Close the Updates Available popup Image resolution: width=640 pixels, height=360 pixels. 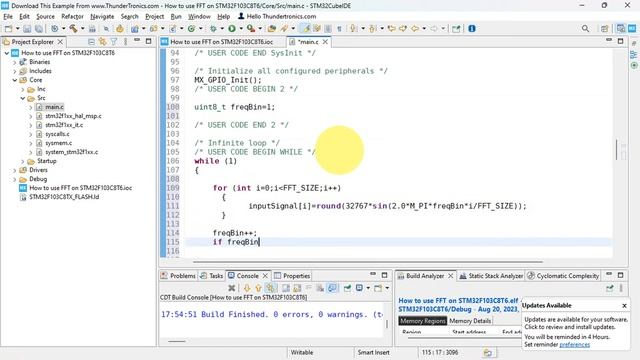(624, 306)
